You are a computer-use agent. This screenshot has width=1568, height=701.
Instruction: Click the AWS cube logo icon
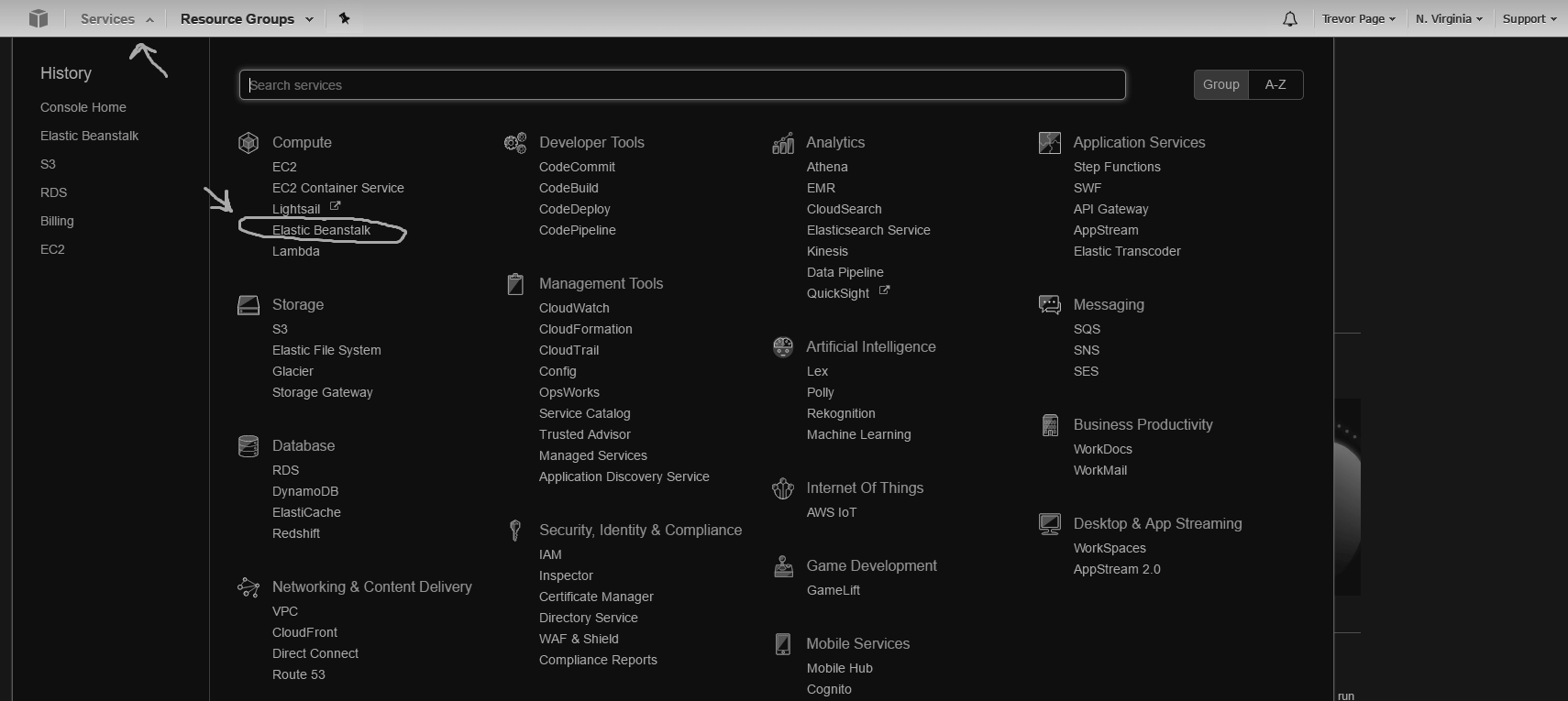[39, 18]
